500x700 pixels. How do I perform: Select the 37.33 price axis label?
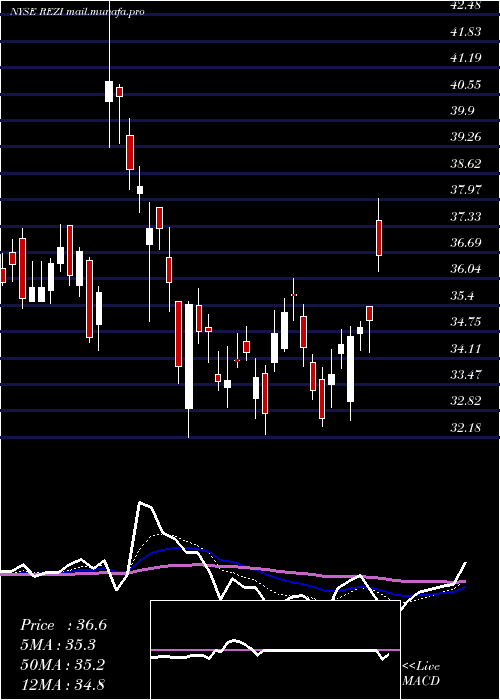466,216
